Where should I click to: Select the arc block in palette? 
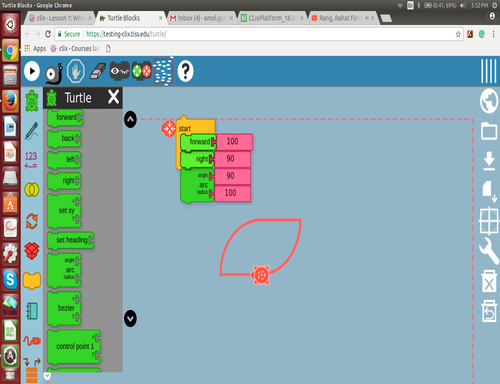[x=64, y=270]
